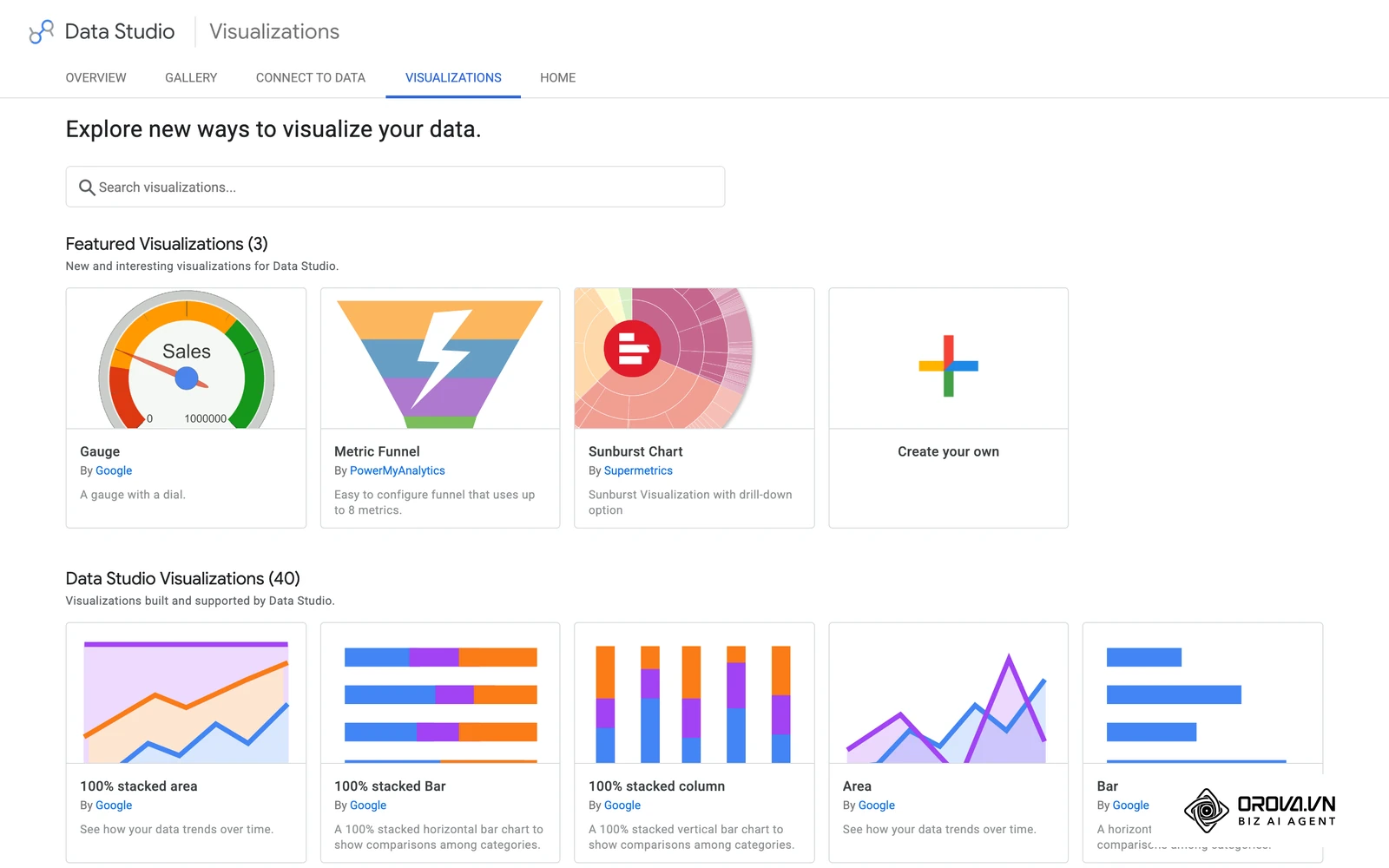Click the Area card title
The width and height of the screenshot is (1389, 868).
[857, 786]
